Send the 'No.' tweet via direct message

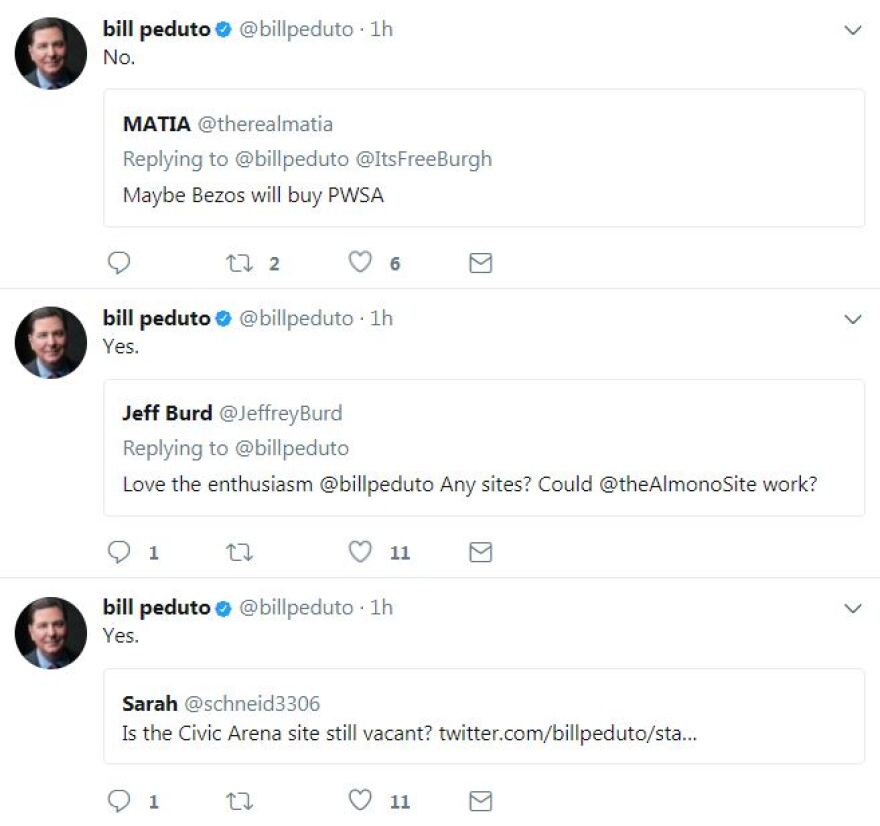tap(481, 263)
